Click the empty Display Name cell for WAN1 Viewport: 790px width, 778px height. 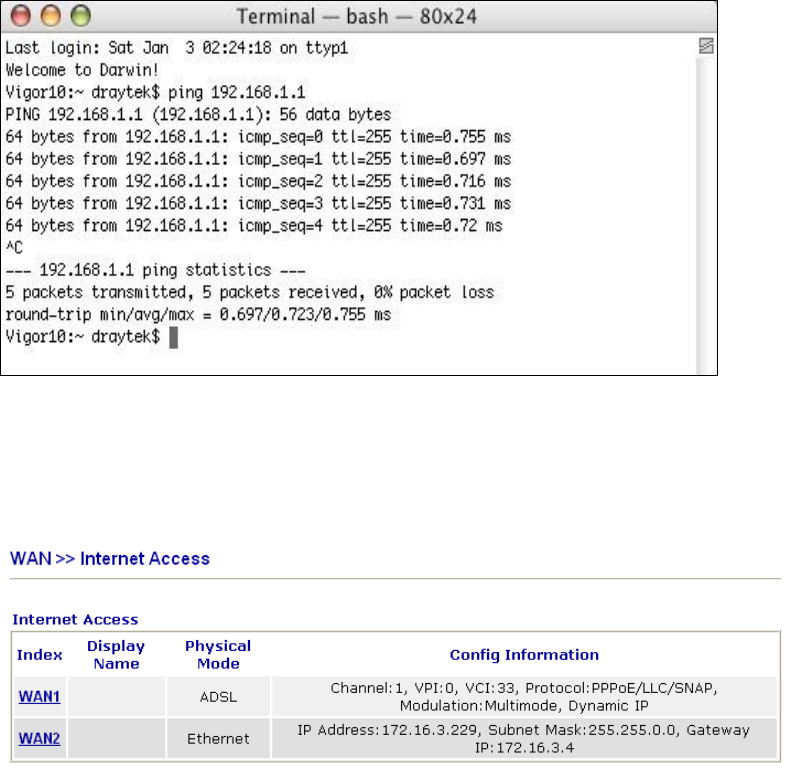[116, 697]
